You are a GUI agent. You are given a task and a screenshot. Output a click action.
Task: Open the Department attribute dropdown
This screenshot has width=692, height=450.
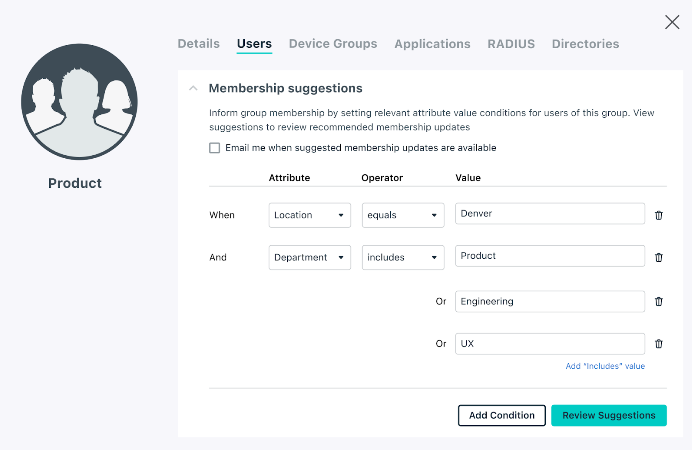coord(309,257)
